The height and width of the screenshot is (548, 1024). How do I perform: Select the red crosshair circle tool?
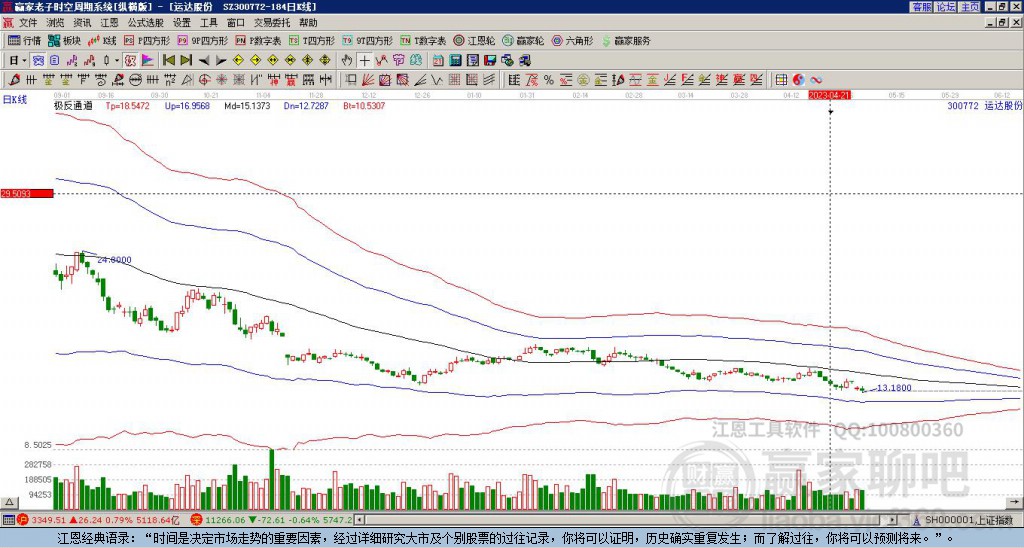coord(204,80)
